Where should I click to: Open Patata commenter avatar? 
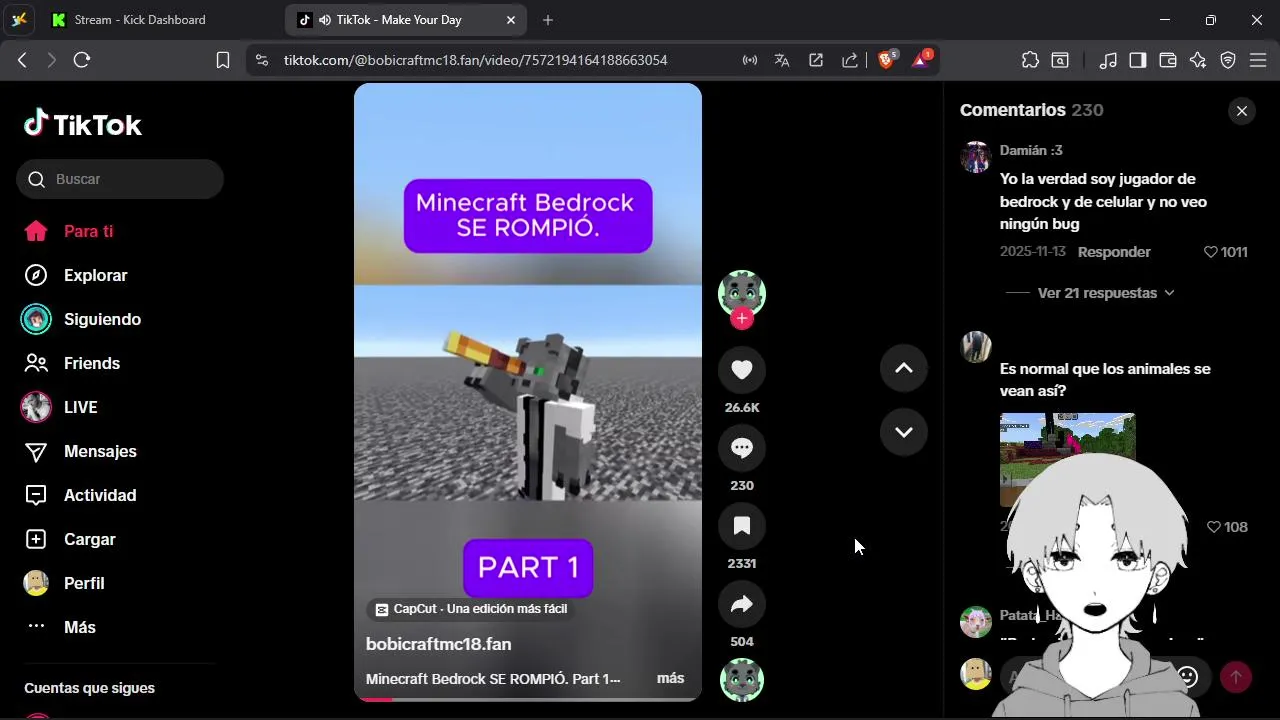click(975, 621)
